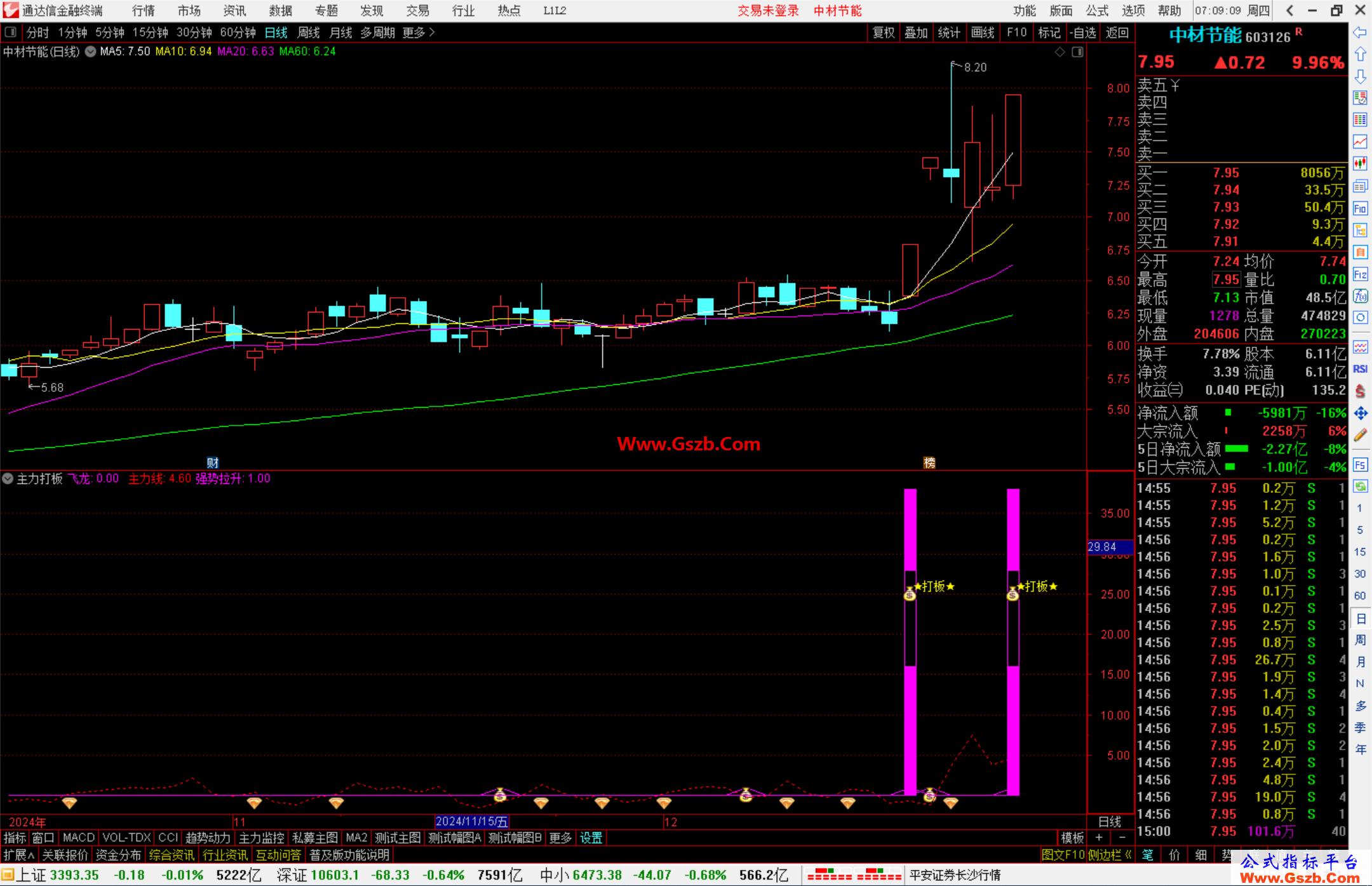1372x886 pixels.
Task: Click the 榜 marker on the chart
Action: 929,462
